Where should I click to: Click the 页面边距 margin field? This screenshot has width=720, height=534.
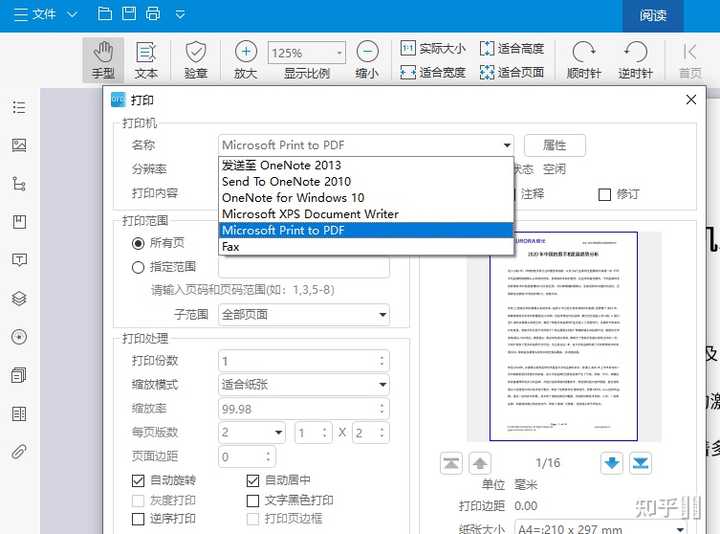click(247, 456)
